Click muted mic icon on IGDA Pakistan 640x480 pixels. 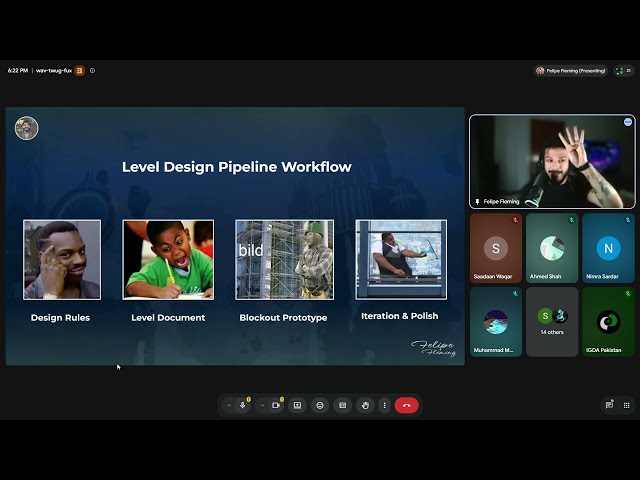click(x=628, y=293)
